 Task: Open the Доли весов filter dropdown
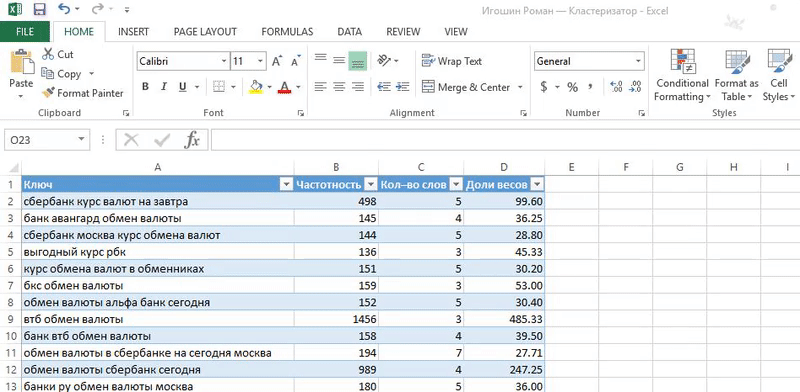click(537, 185)
